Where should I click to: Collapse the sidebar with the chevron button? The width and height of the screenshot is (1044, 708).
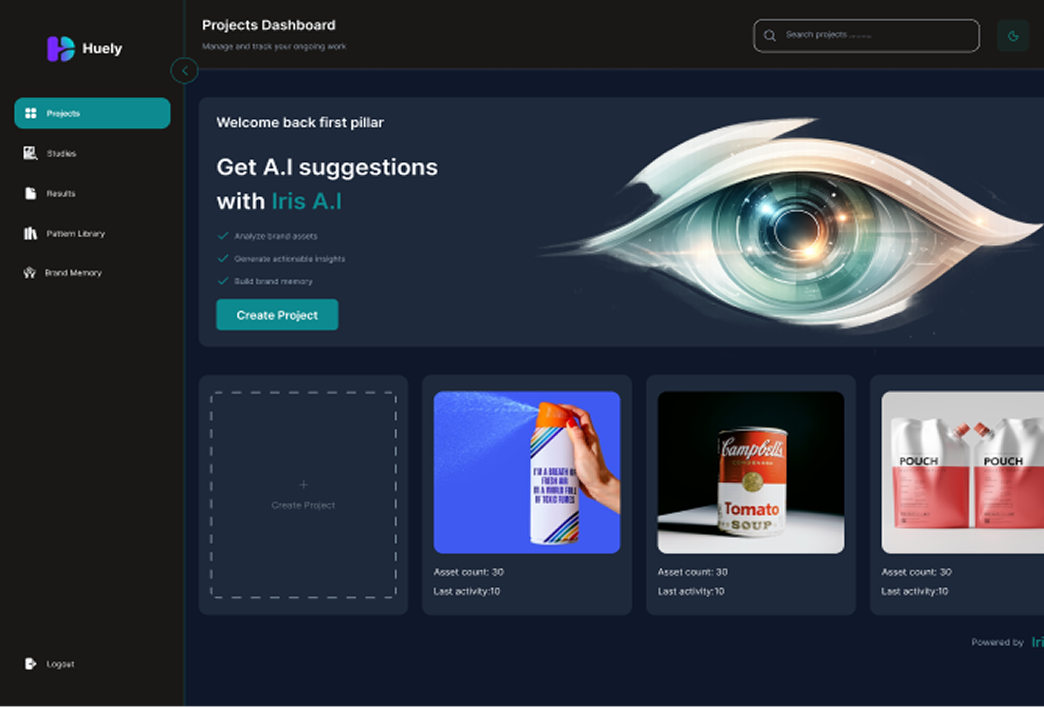(x=184, y=71)
